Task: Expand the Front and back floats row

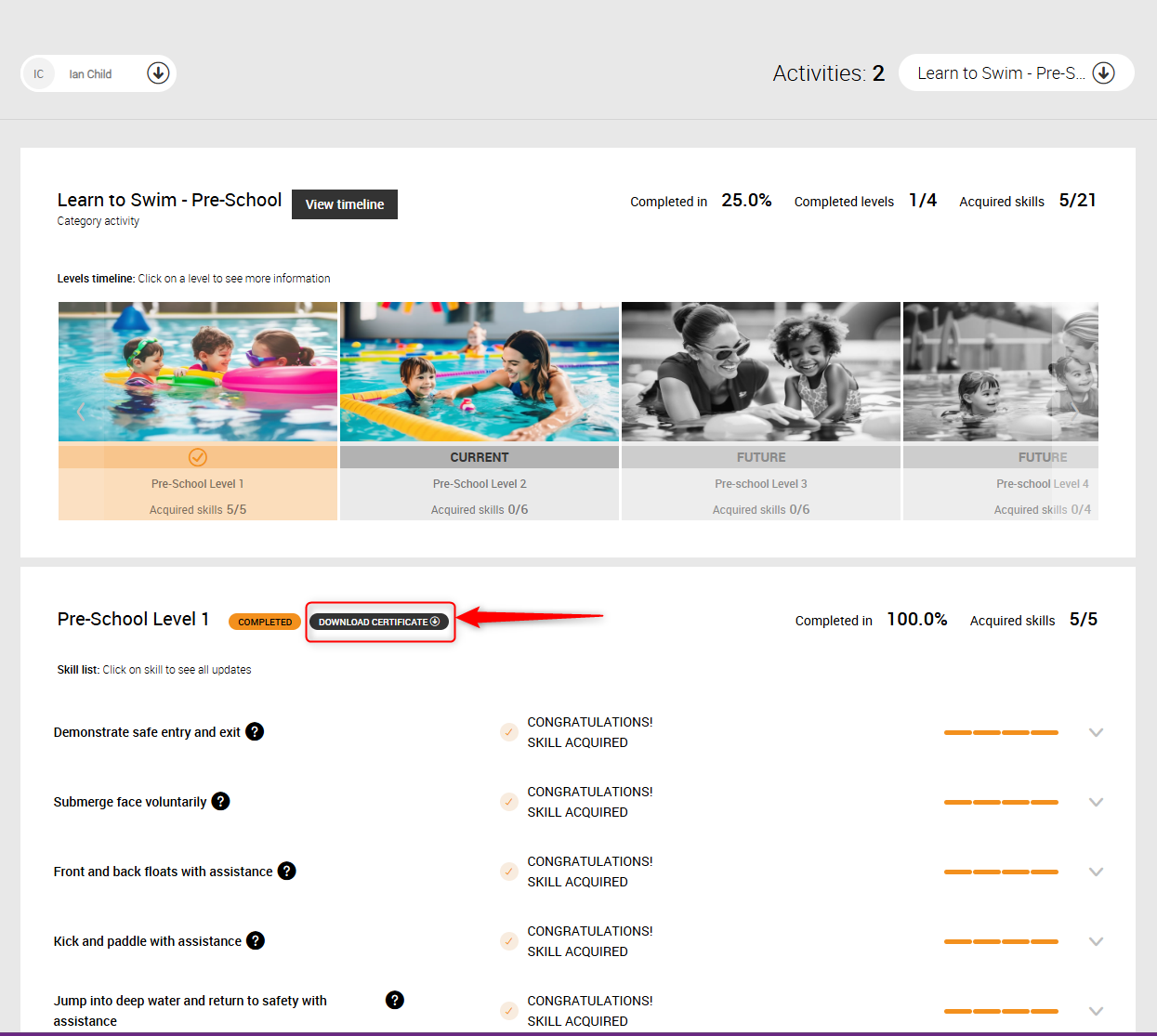Action: point(1096,872)
